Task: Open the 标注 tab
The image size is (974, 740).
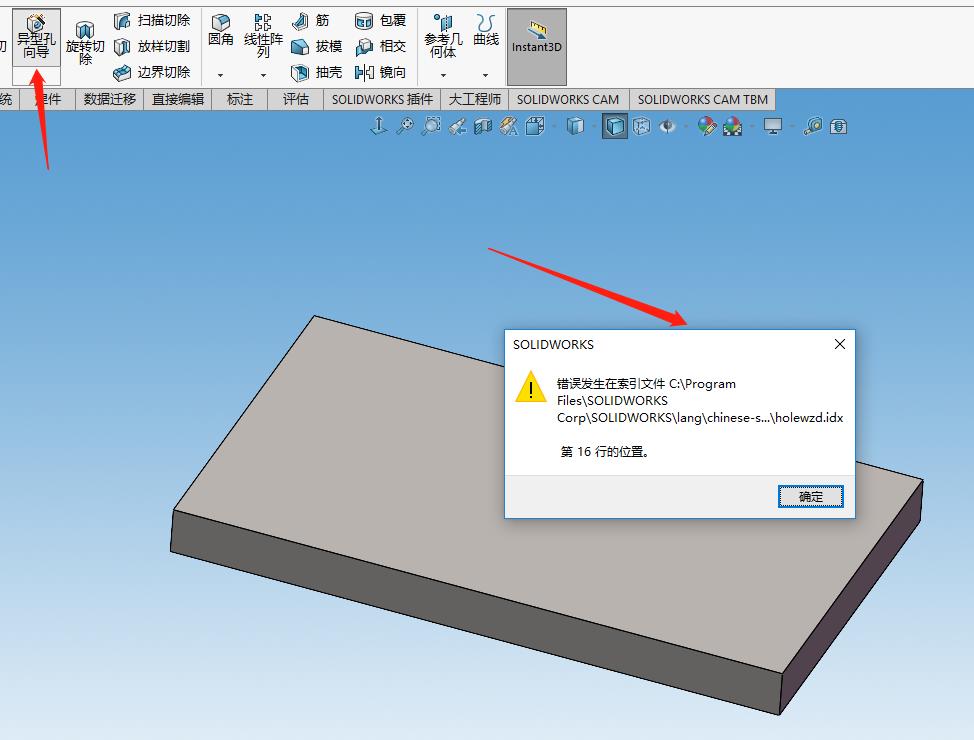Action: click(x=240, y=99)
